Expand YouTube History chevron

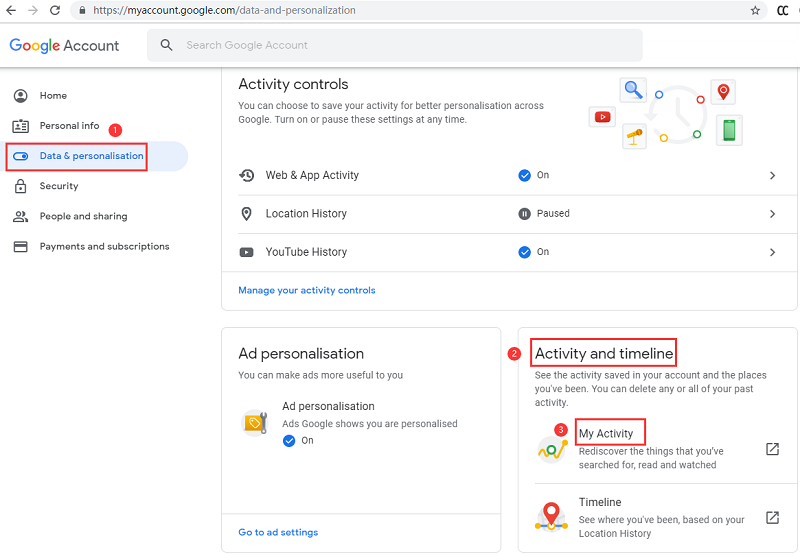tap(772, 252)
